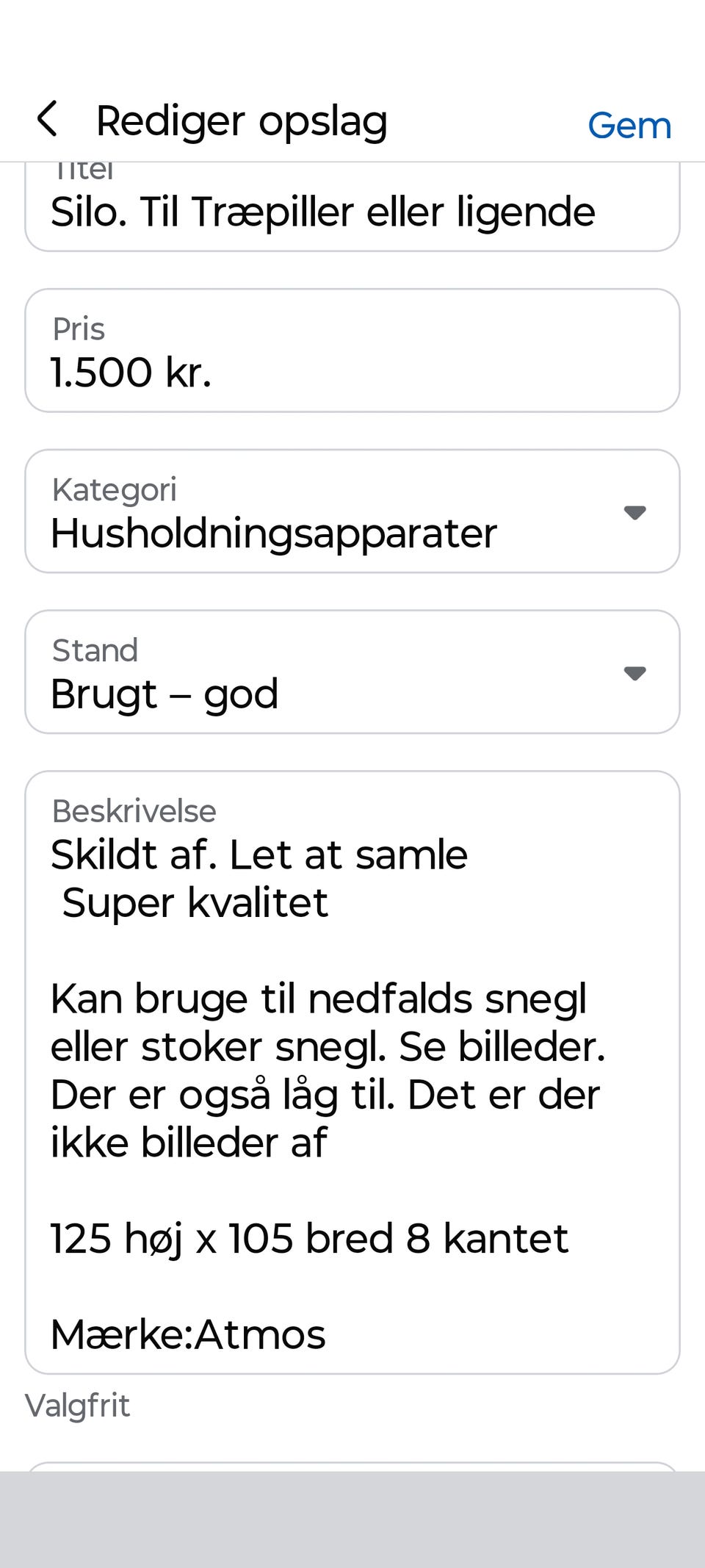Screen dimensions: 705x1568
Task: Tap the Skildt af. Let at samle line
Action: click(259, 855)
